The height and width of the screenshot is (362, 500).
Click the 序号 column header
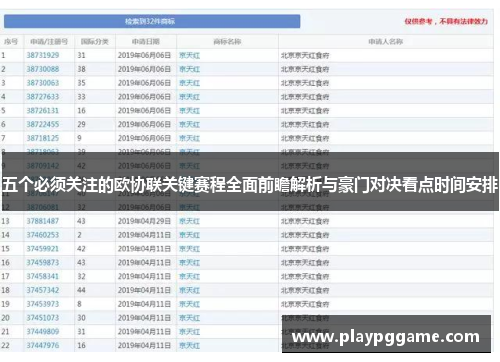pyautogui.click(x=11, y=42)
